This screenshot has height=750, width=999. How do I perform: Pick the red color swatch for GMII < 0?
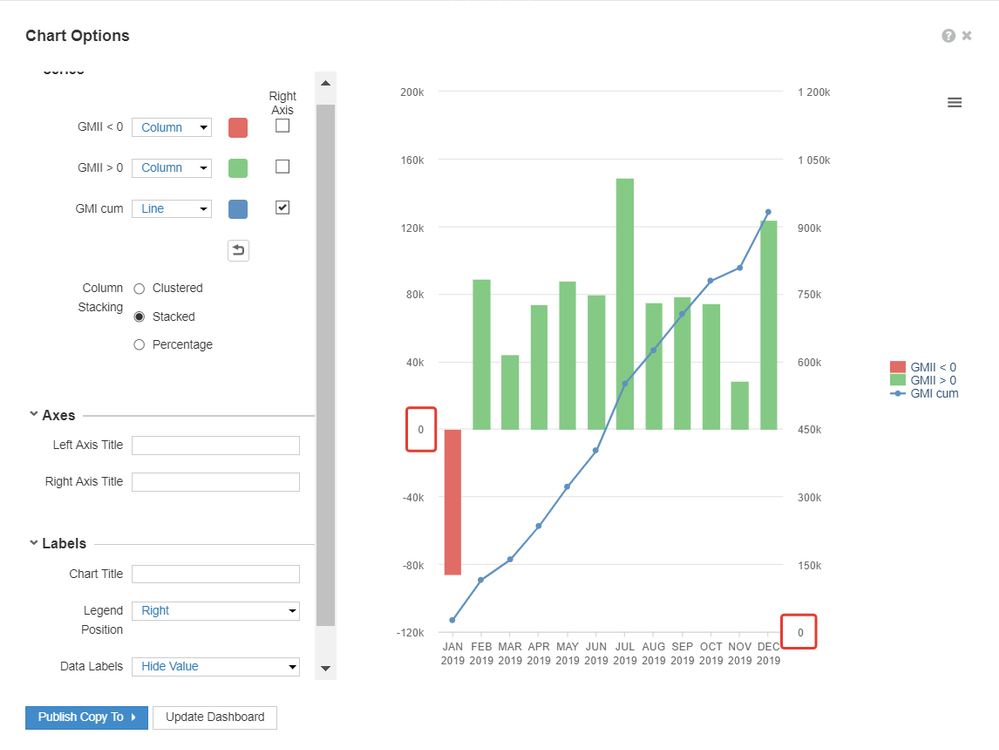(238, 127)
